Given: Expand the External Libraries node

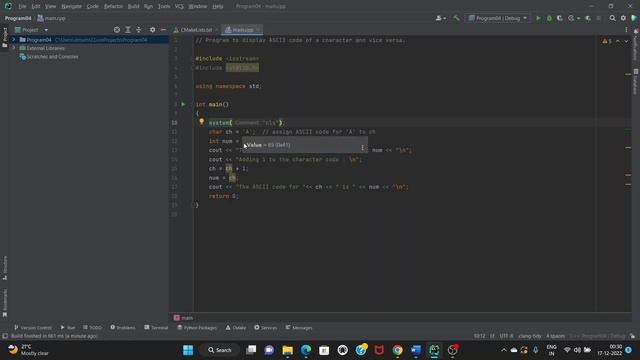Looking at the screenshot, I should pos(13,48).
